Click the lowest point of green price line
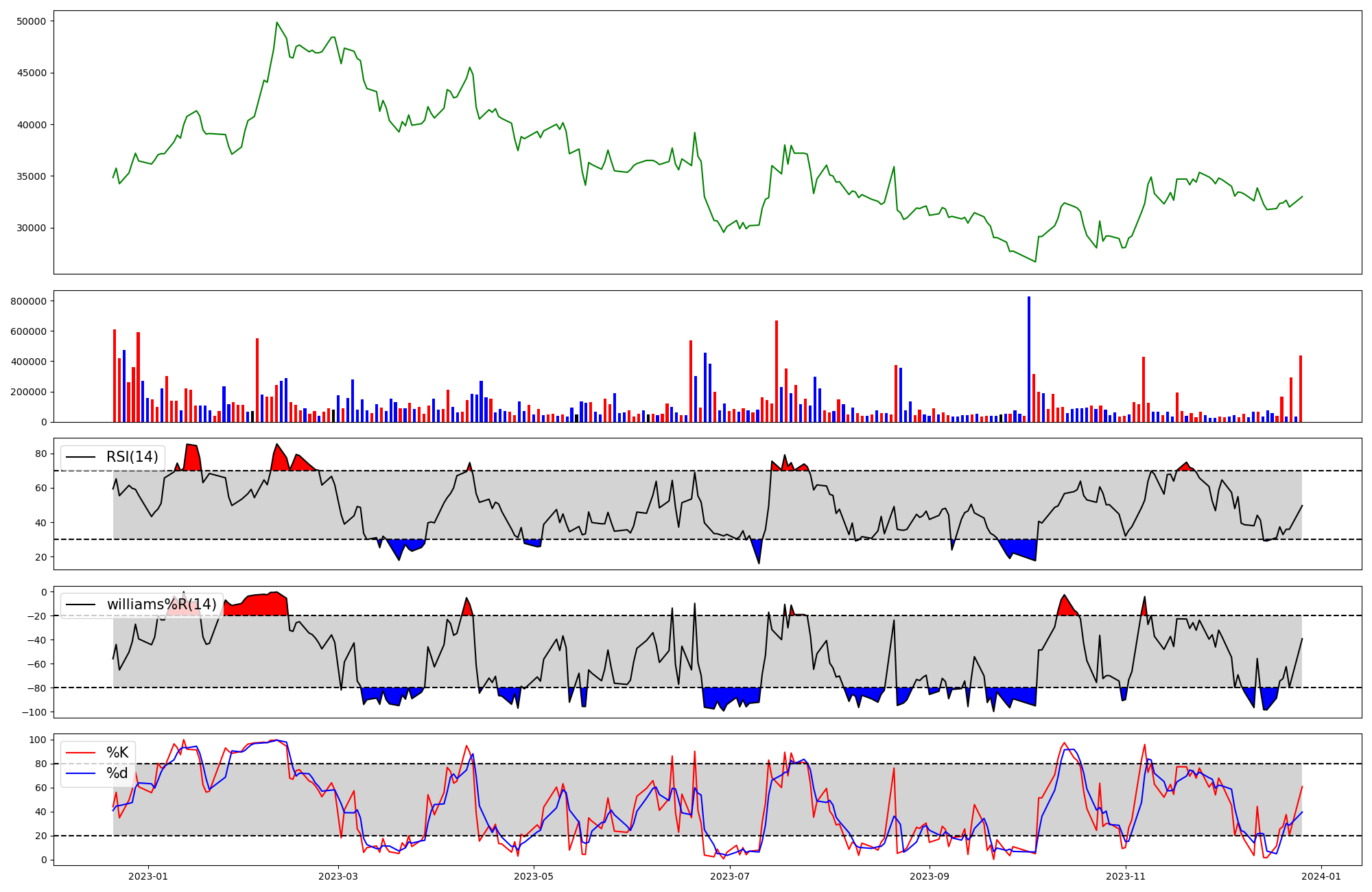Image resolution: width=1372 pixels, height=892 pixels. pos(1035,261)
